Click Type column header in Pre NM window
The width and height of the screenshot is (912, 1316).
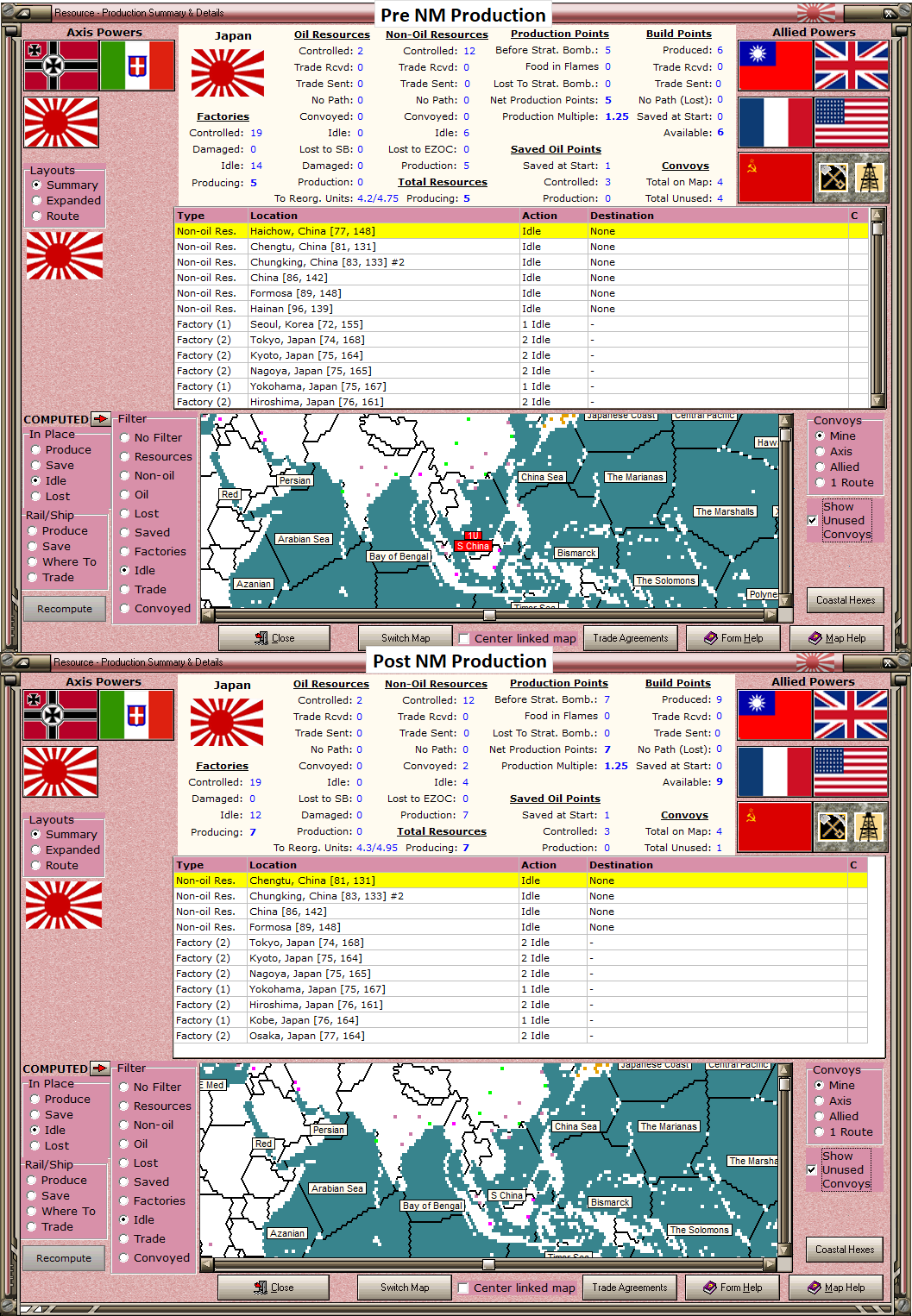pos(211,216)
